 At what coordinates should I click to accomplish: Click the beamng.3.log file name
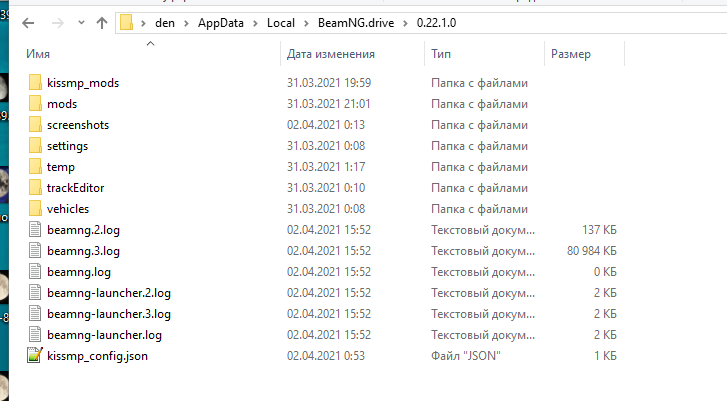[83, 251]
